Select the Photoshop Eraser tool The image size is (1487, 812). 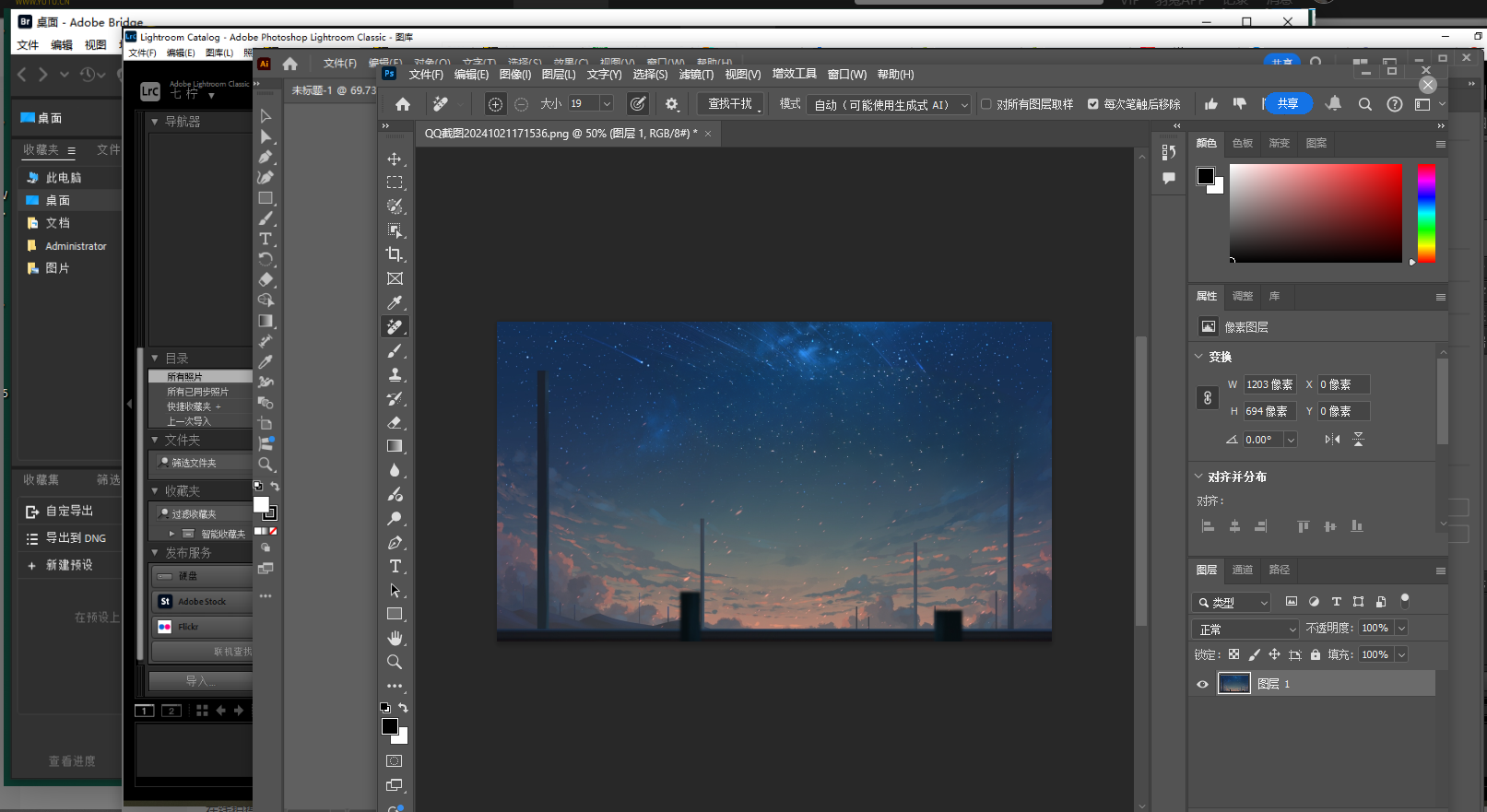coord(395,422)
